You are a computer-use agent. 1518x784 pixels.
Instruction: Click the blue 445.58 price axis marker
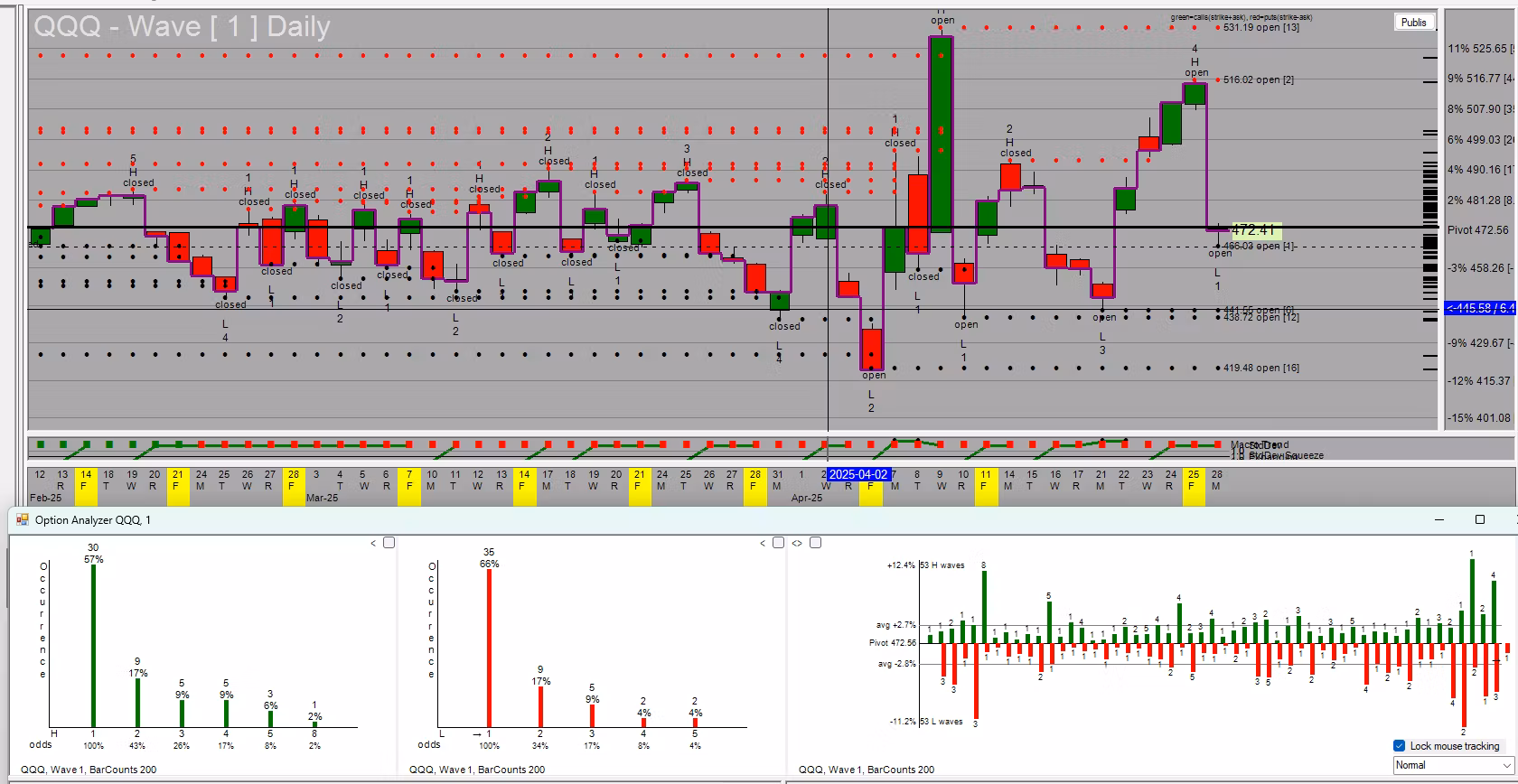(1480, 308)
